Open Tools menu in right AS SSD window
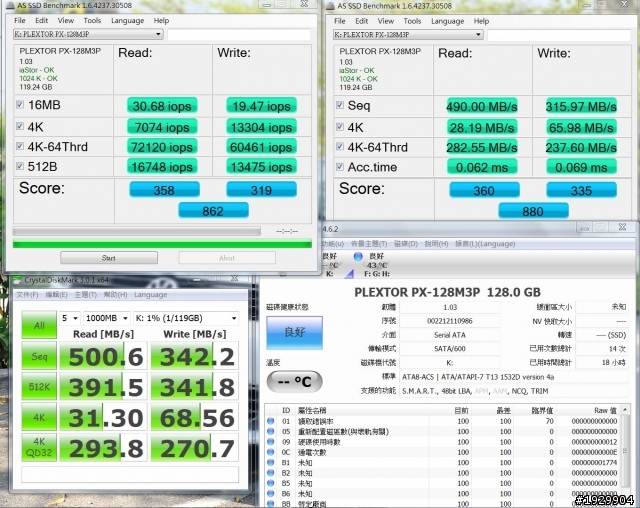The height and width of the screenshot is (508, 640). pyautogui.click(x=412, y=21)
